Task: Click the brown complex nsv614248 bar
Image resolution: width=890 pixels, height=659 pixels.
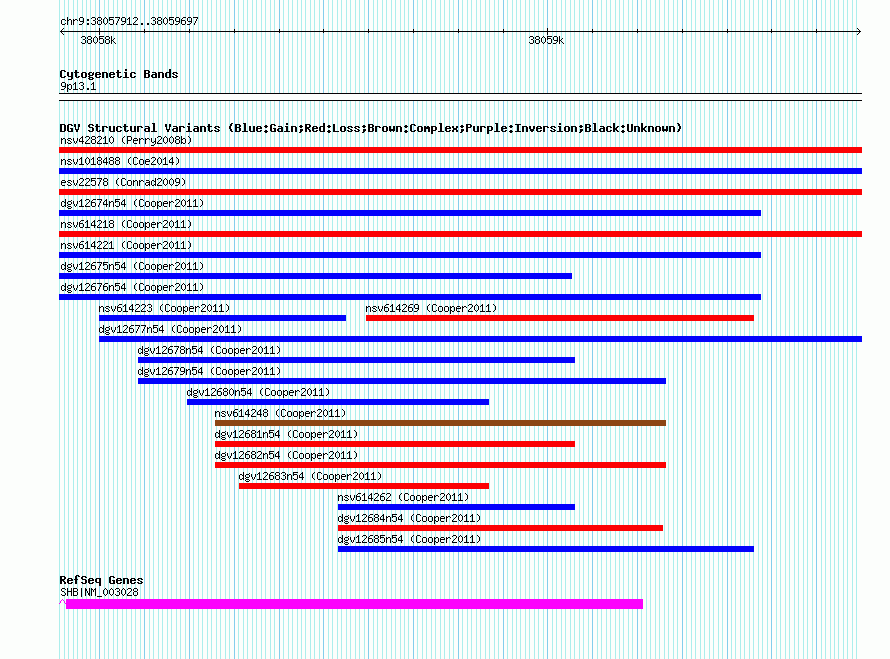Action: (440, 423)
